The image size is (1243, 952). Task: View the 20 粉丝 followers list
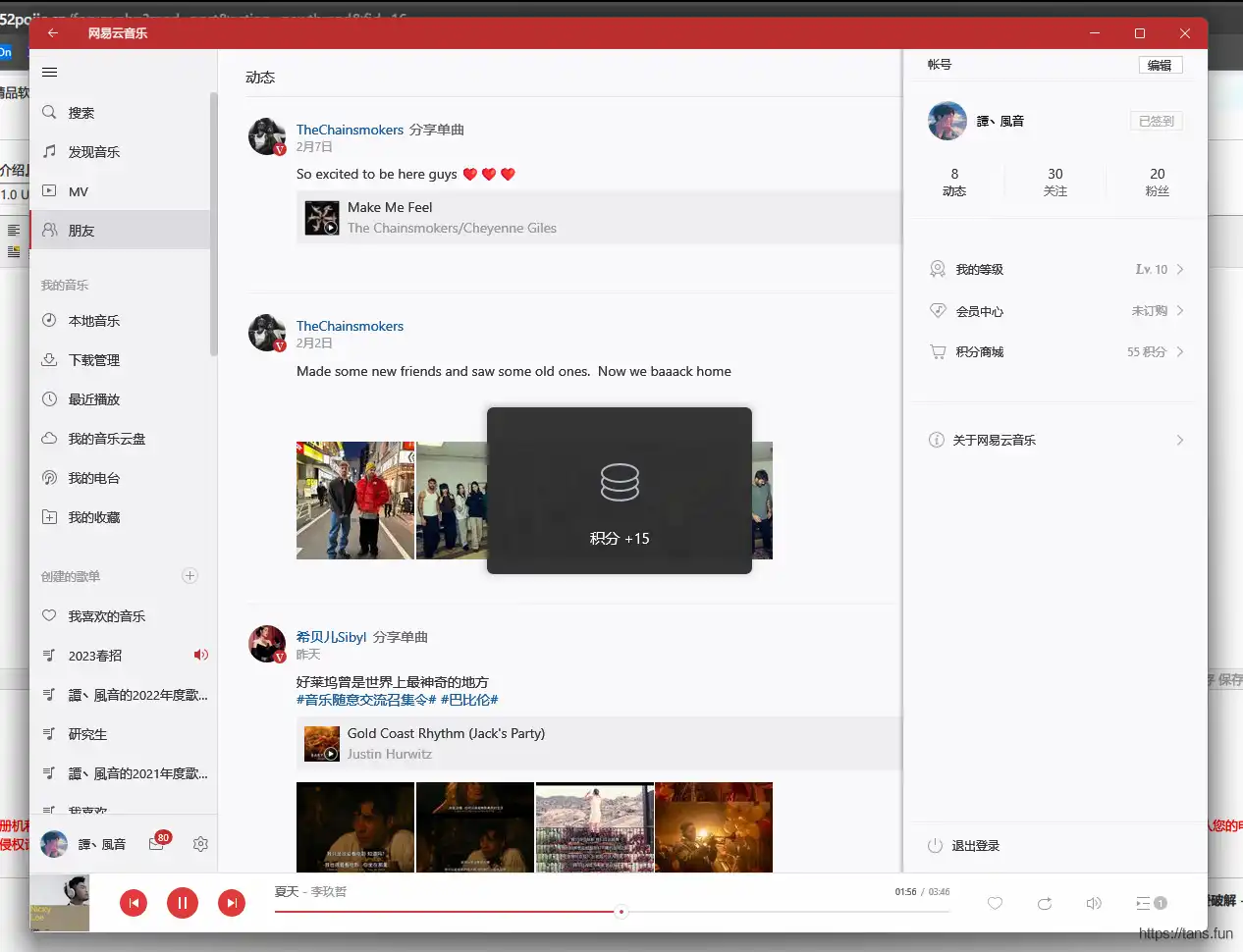click(x=1158, y=182)
